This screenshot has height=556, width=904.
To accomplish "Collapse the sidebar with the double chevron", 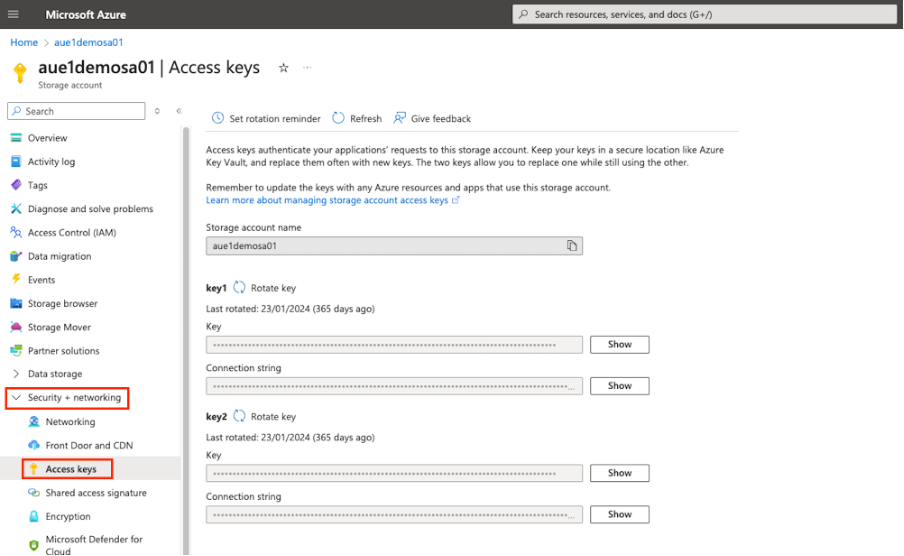I will coord(179,111).
